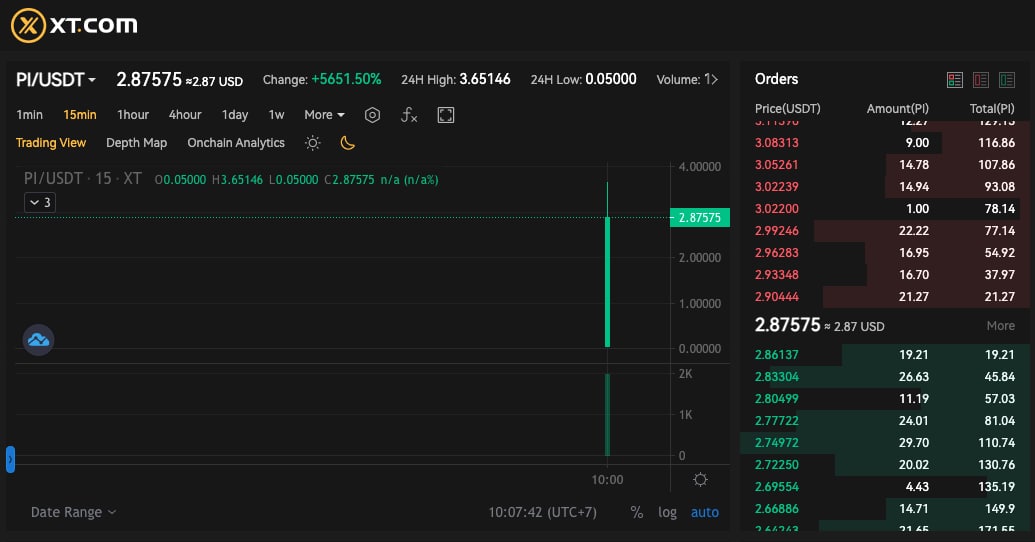Click the 10:07:42 (UTC+7) timezone selector

click(x=542, y=512)
